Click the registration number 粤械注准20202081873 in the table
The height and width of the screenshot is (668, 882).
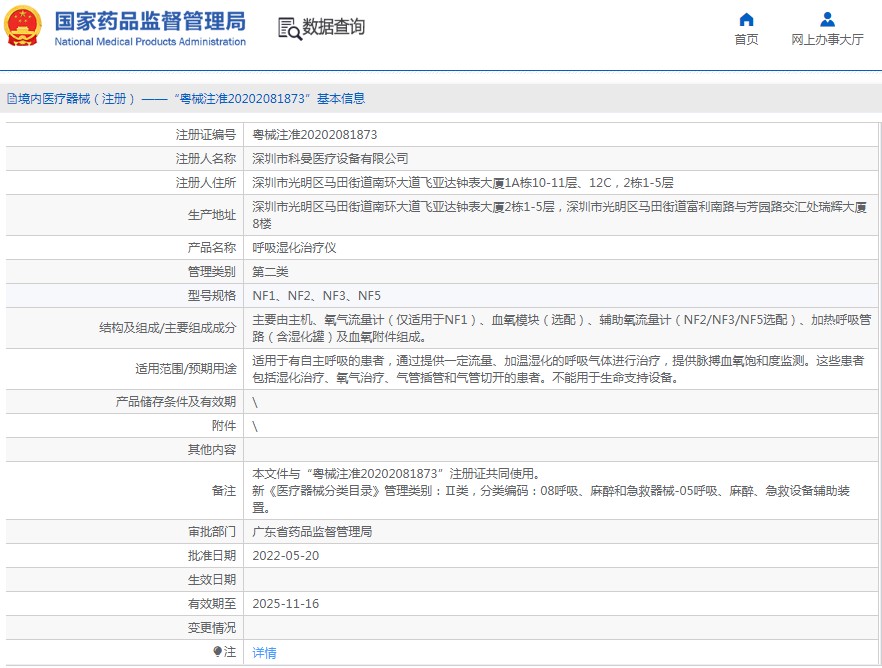(x=314, y=135)
